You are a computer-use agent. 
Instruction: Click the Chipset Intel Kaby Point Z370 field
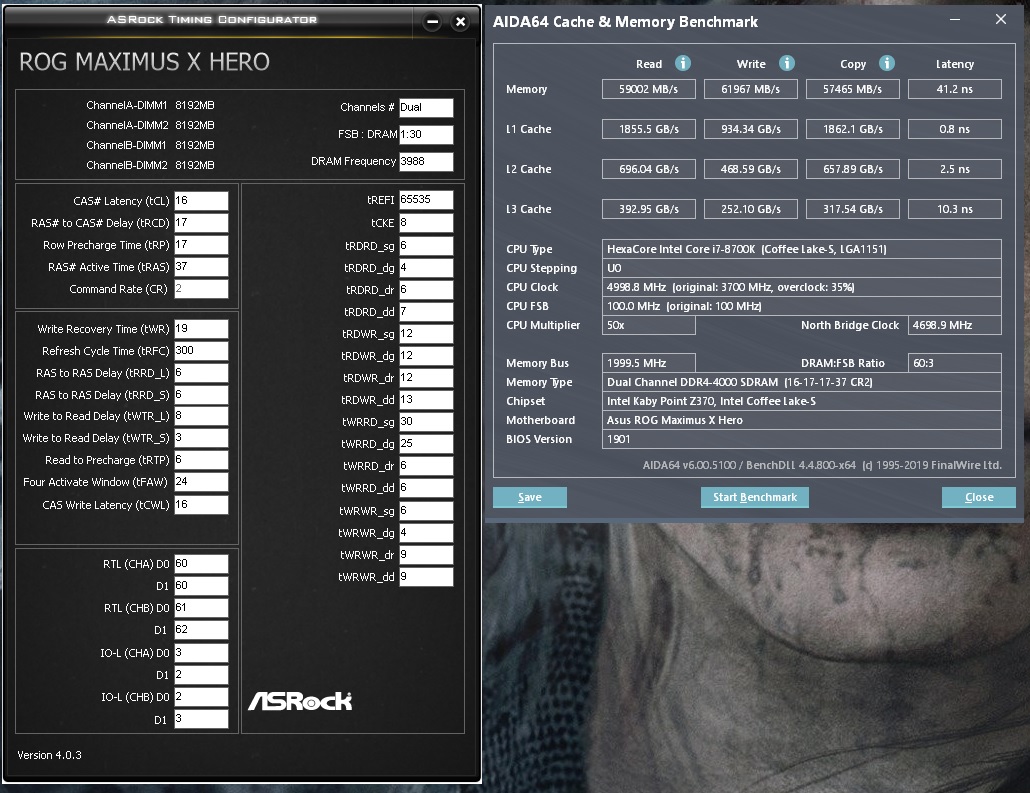pos(801,401)
